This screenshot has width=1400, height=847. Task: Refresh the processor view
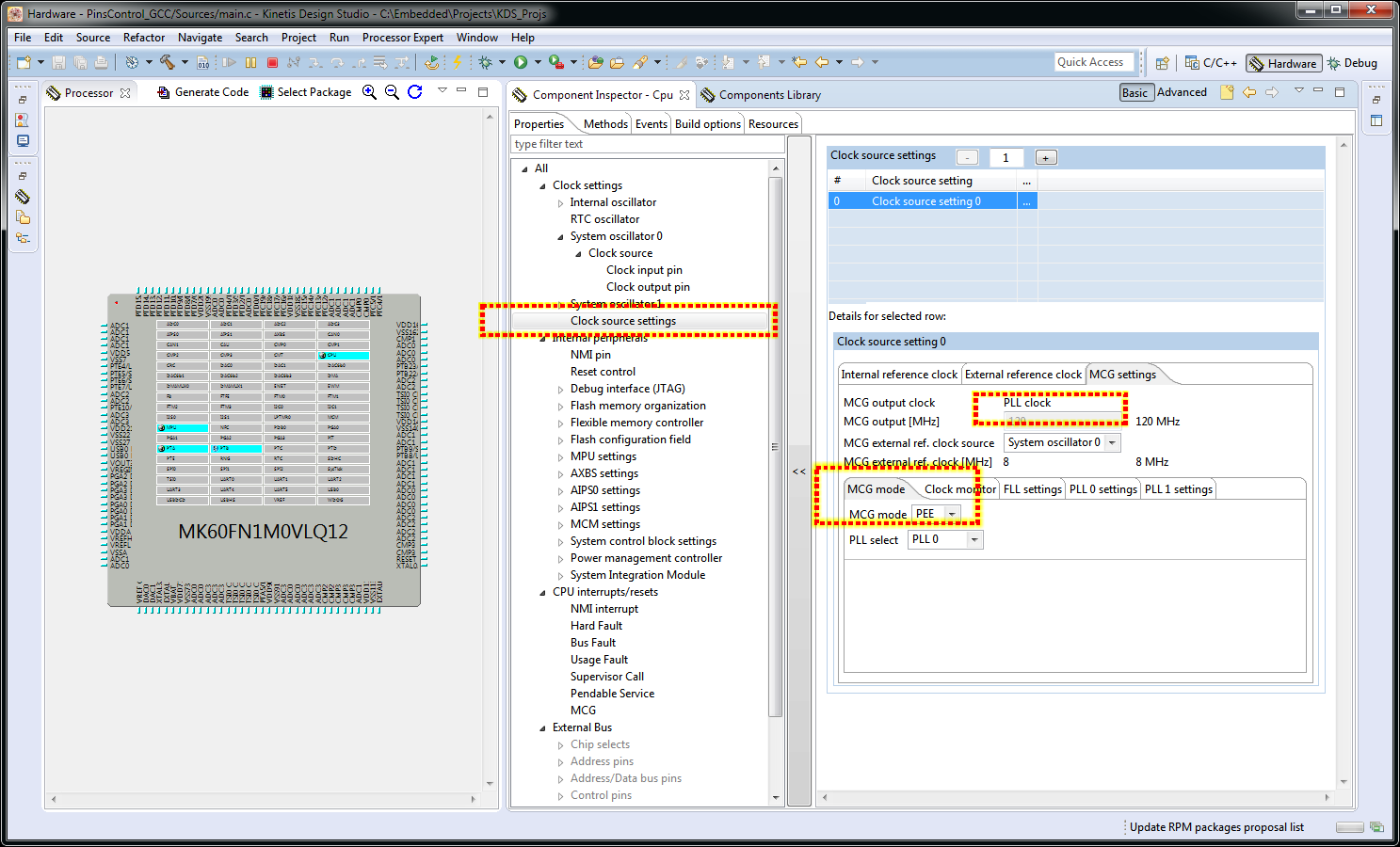(414, 92)
